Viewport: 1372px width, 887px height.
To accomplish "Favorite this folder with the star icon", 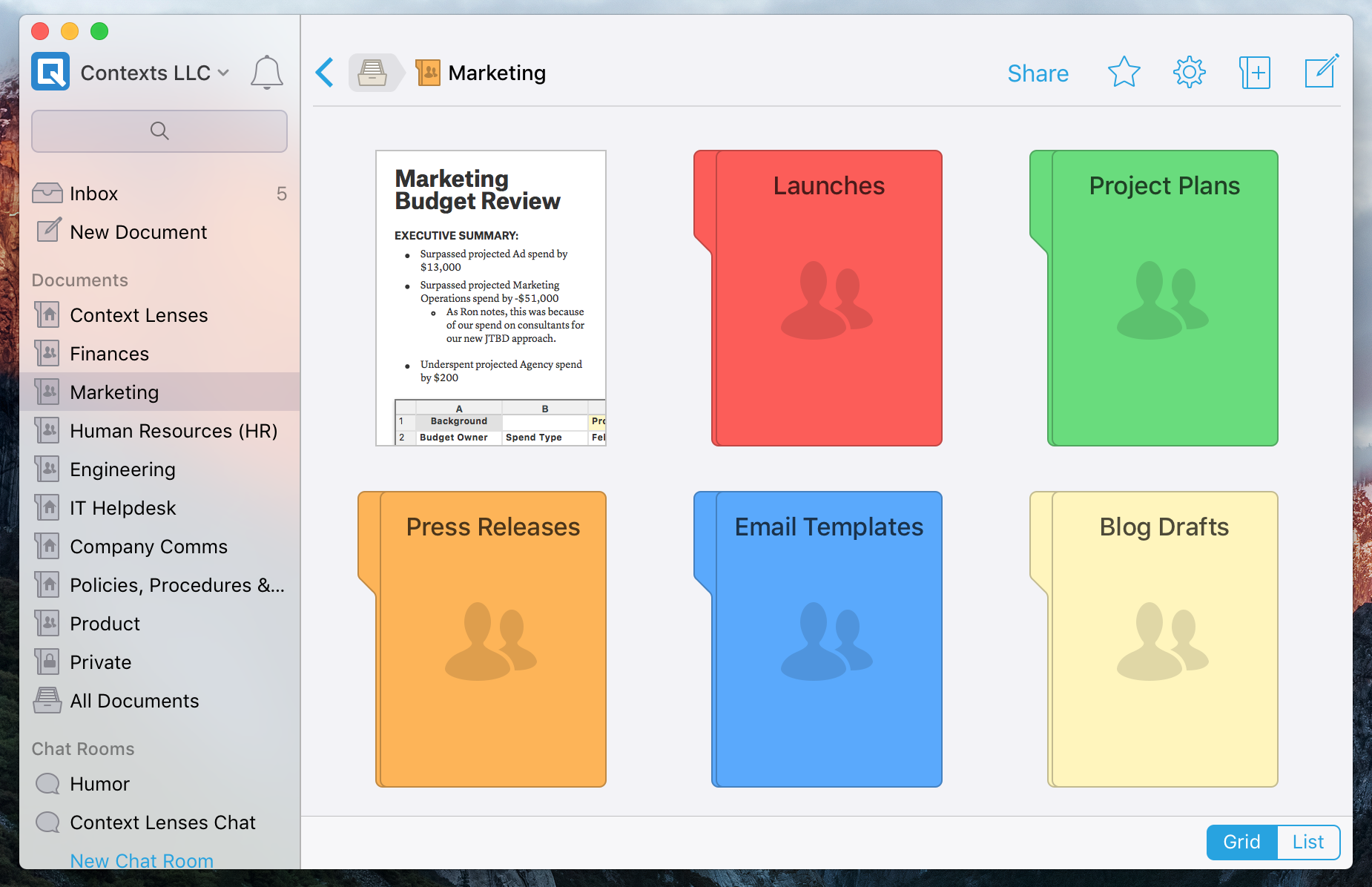I will pyautogui.click(x=1124, y=73).
